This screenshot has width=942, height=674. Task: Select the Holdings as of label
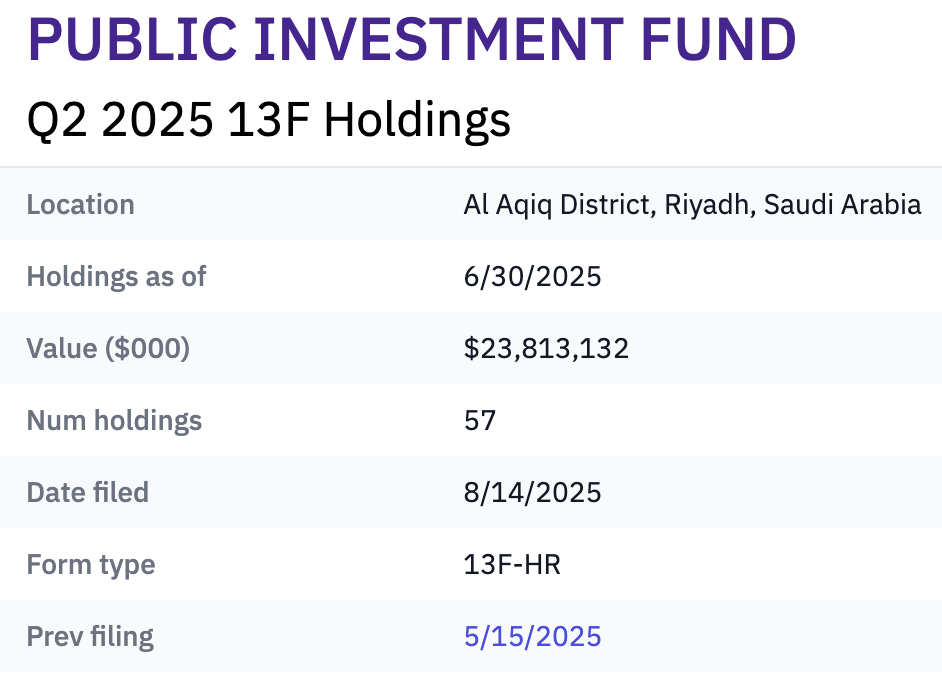click(x=117, y=277)
